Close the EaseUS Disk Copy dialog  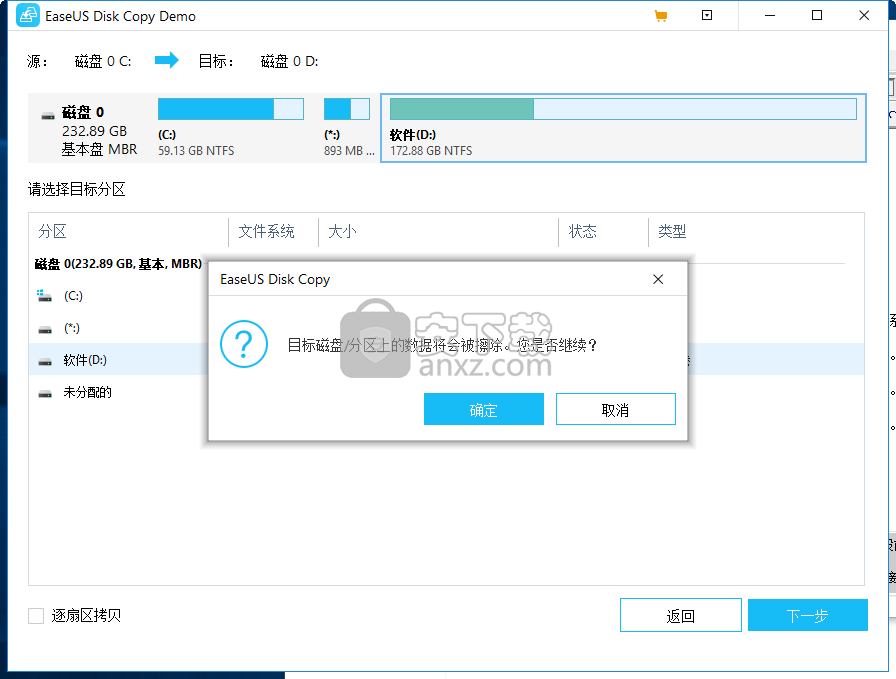(658, 279)
